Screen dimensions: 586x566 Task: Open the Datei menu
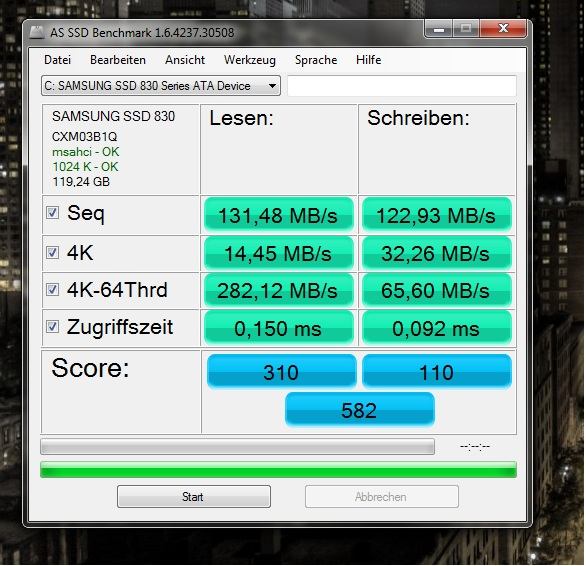(x=57, y=60)
